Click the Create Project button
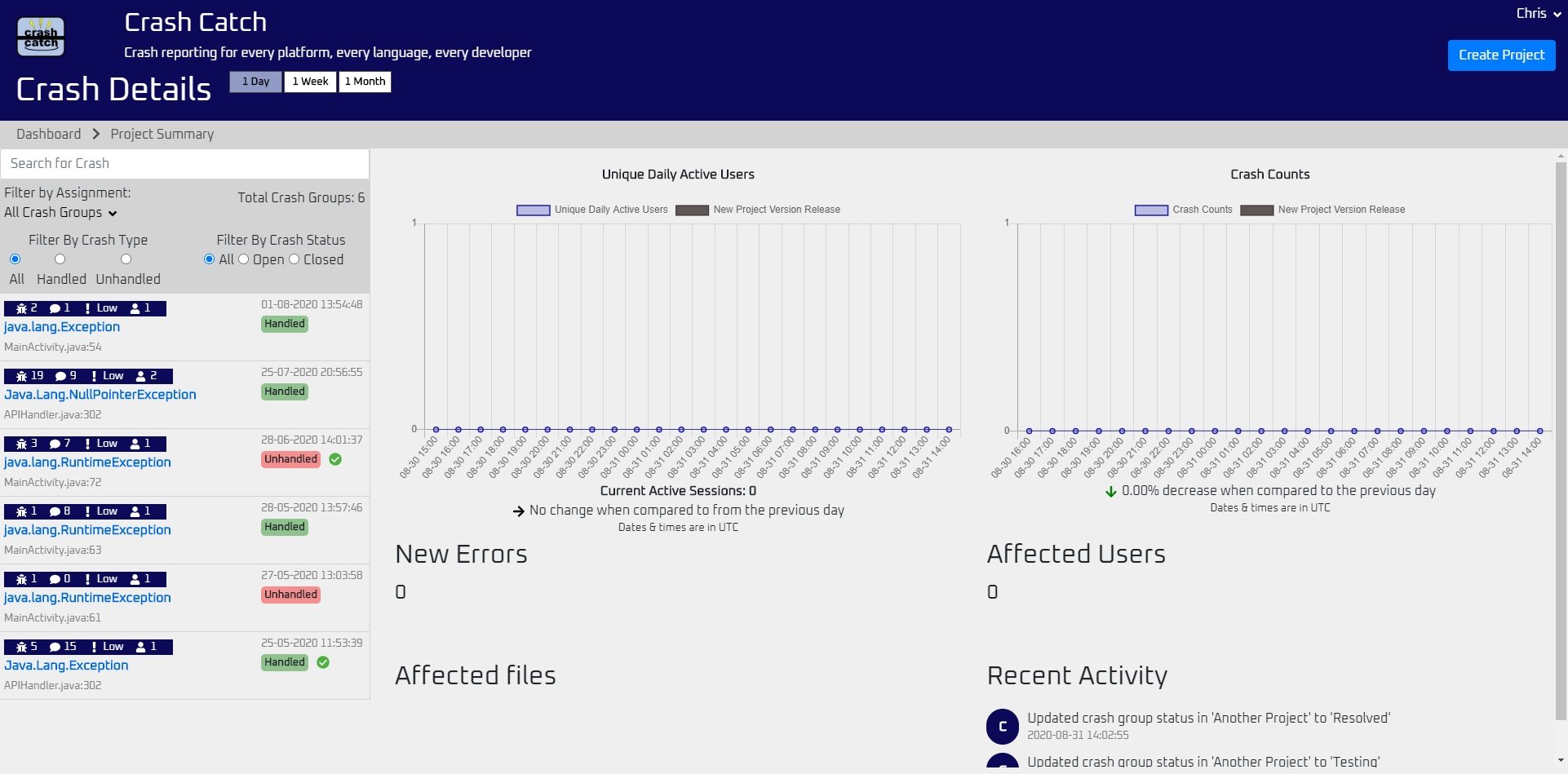Screen dimensions: 1568x774 coord(1501,55)
